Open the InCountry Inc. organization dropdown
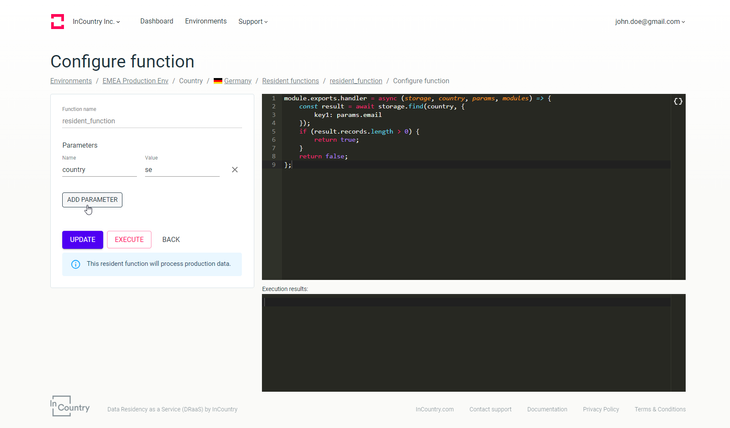The width and height of the screenshot is (730, 428). click(x=96, y=21)
